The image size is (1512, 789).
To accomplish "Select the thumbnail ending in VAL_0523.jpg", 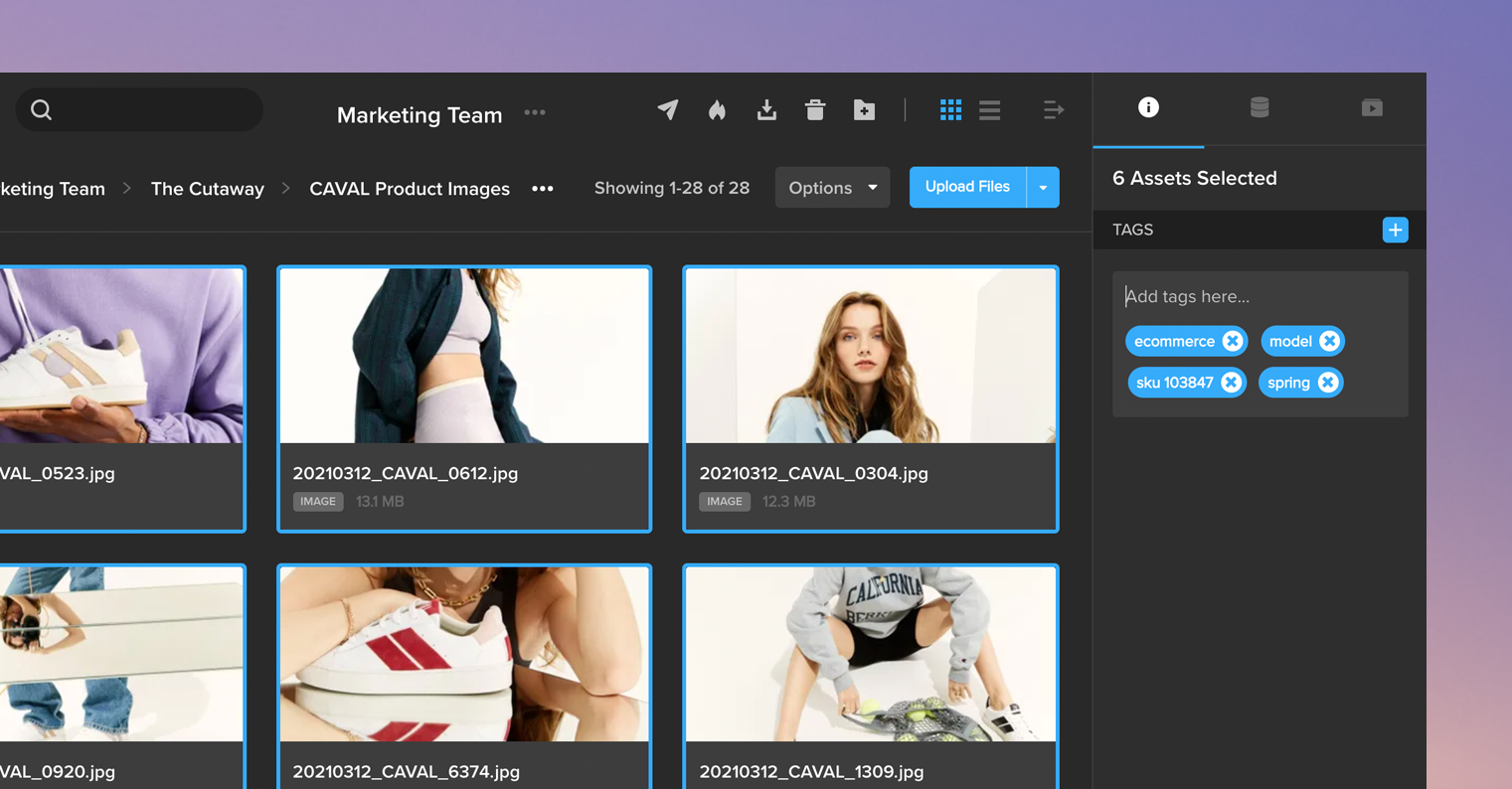I will pos(121,356).
